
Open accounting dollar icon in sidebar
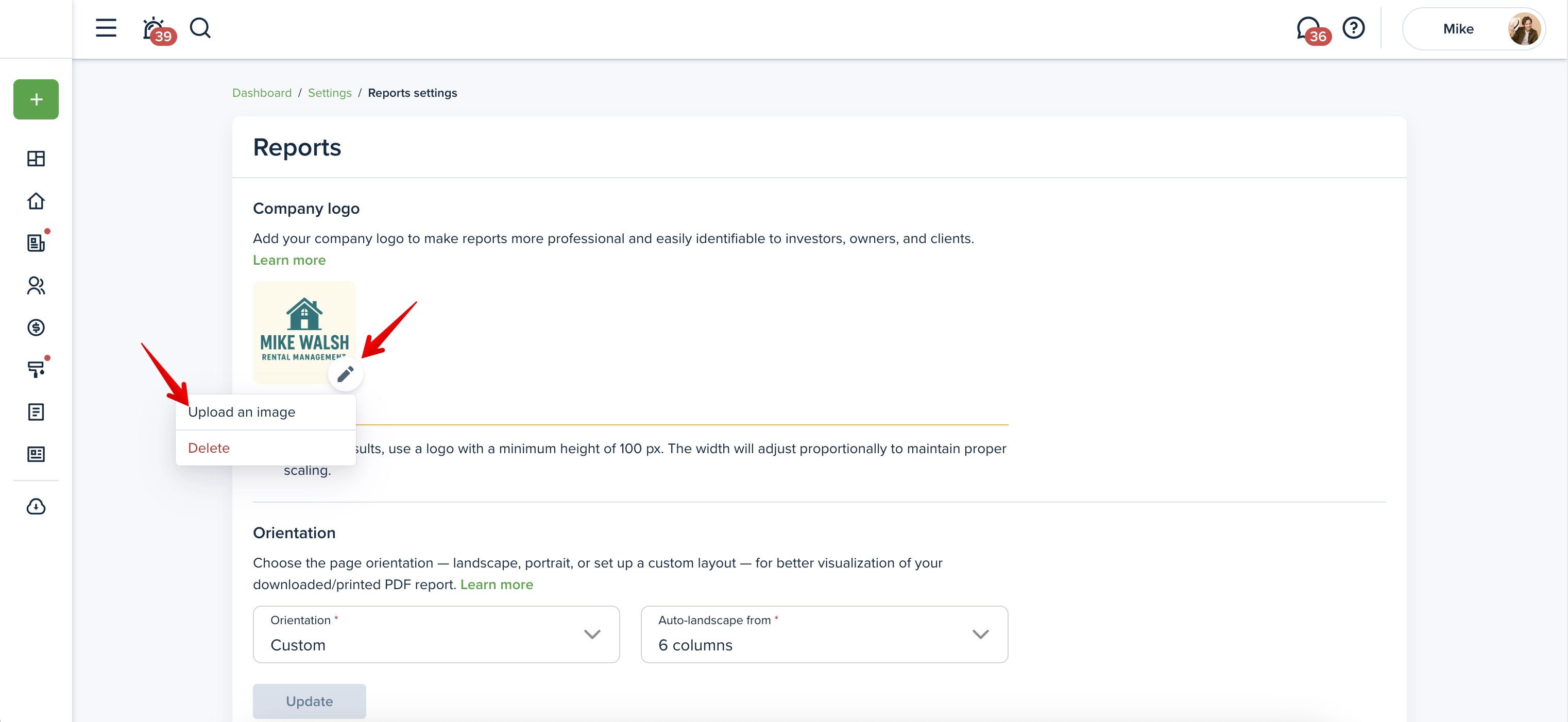click(x=36, y=328)
